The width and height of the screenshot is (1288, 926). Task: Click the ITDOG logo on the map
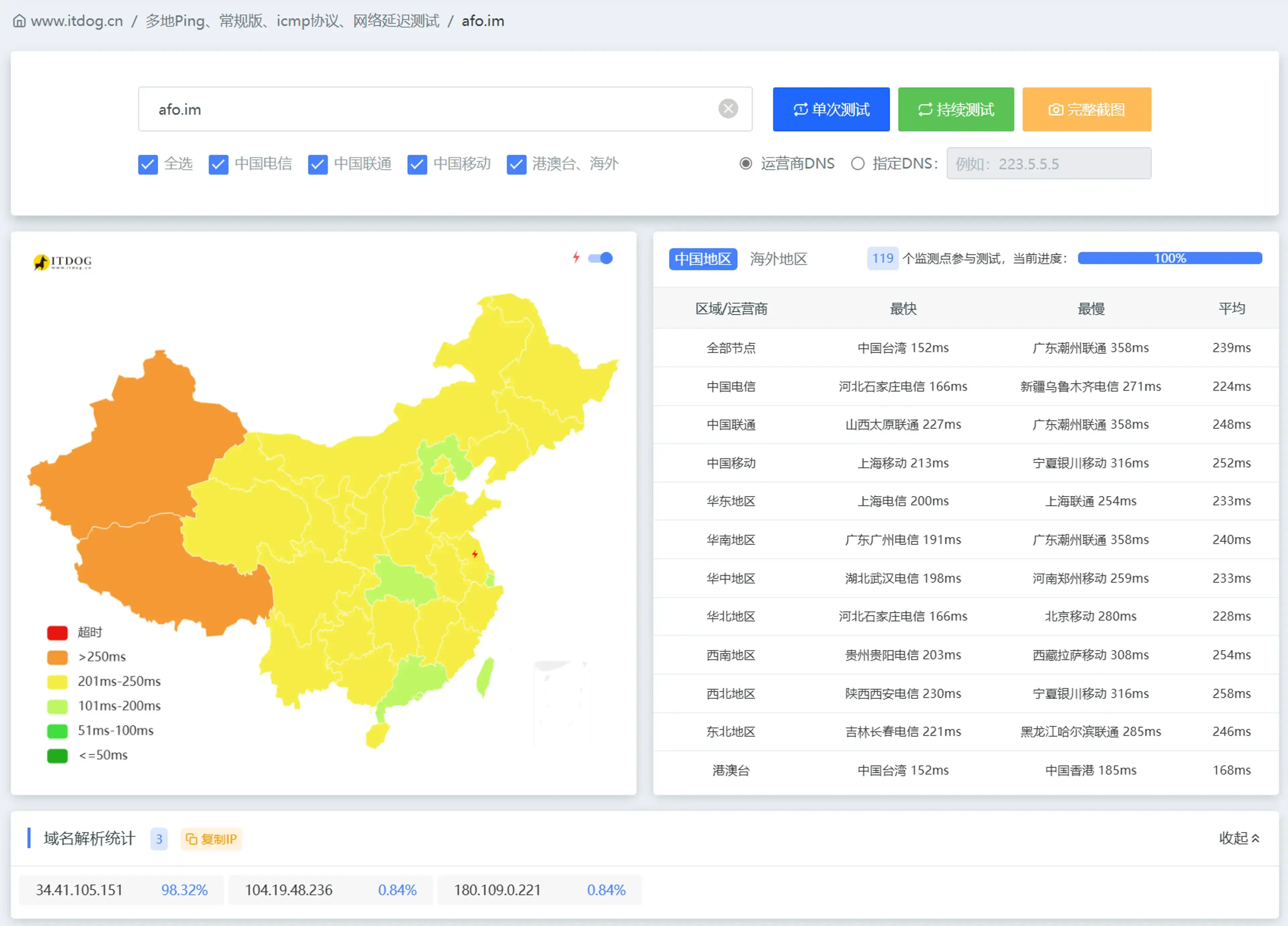point(62,262)
